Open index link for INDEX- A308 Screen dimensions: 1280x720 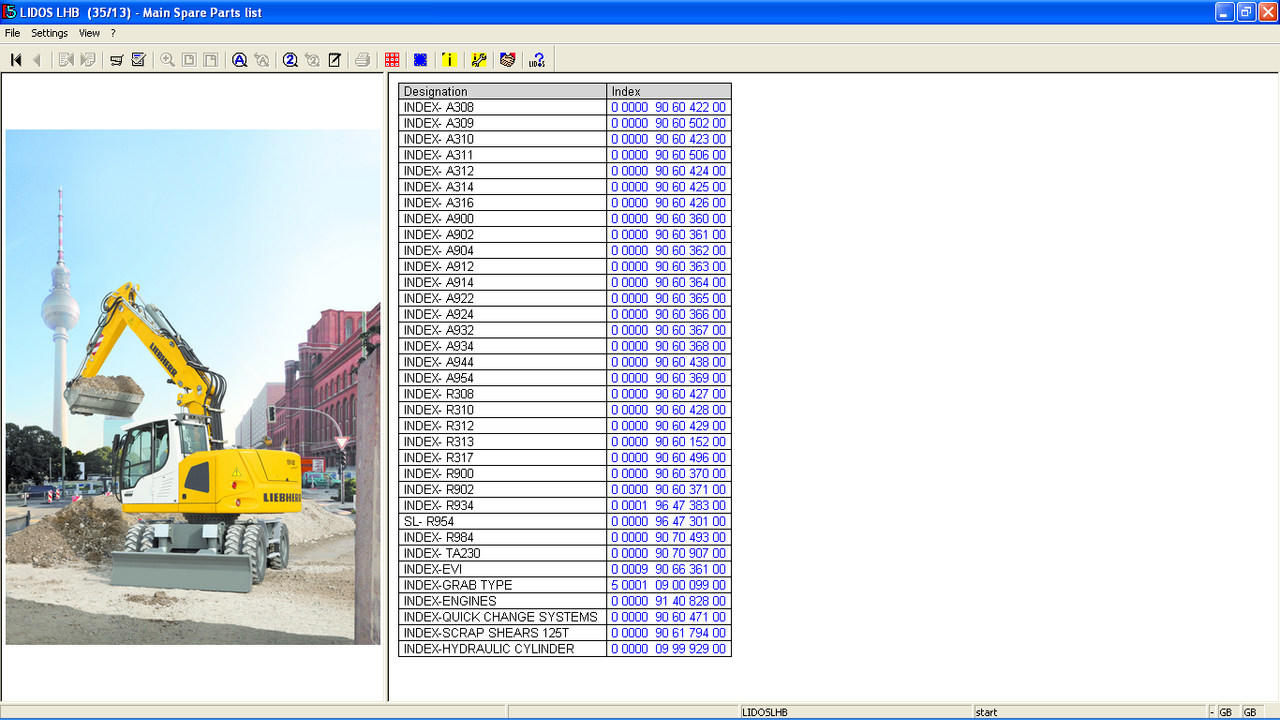(669, 107)
